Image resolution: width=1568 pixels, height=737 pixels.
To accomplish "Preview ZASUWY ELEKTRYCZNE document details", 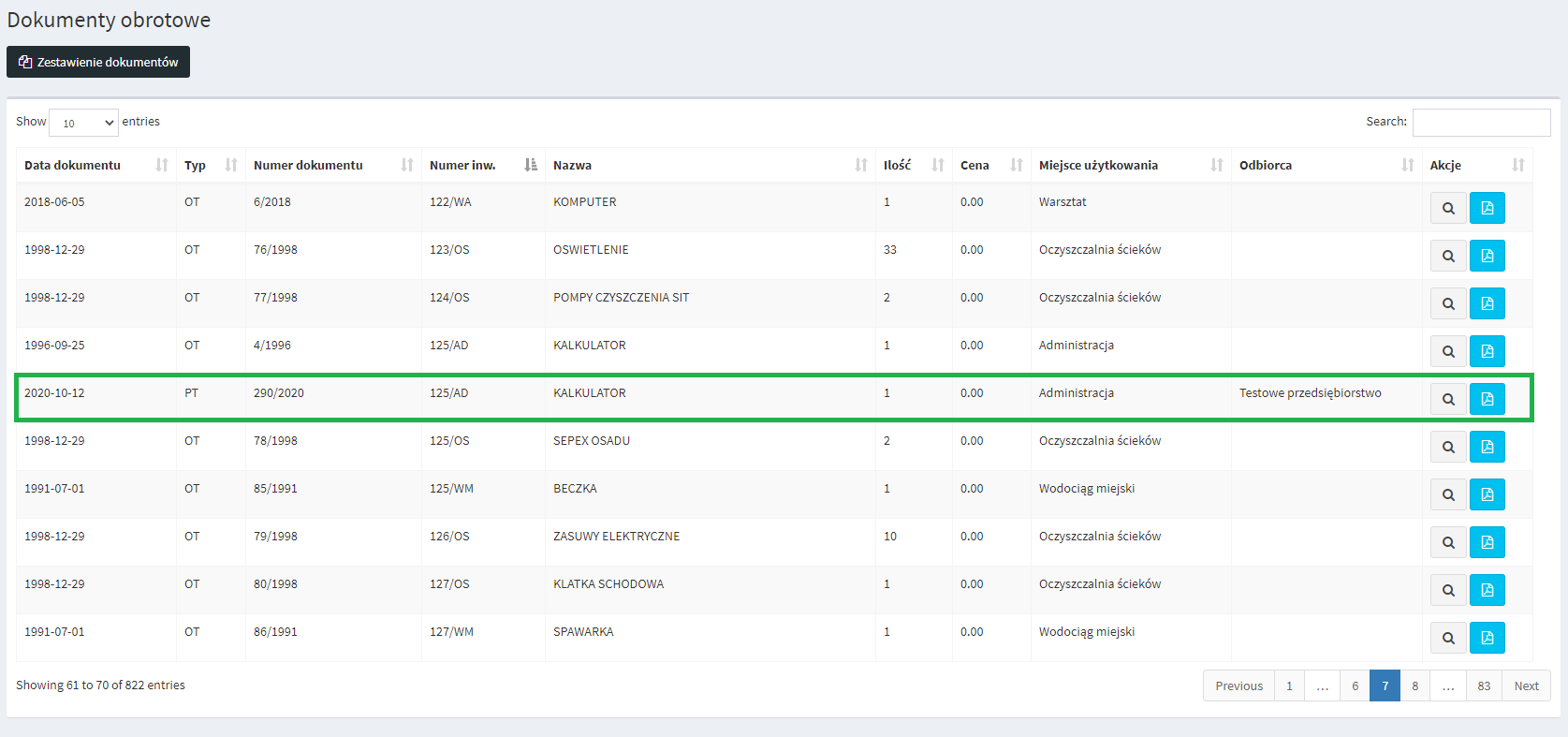I will 1447,542.
